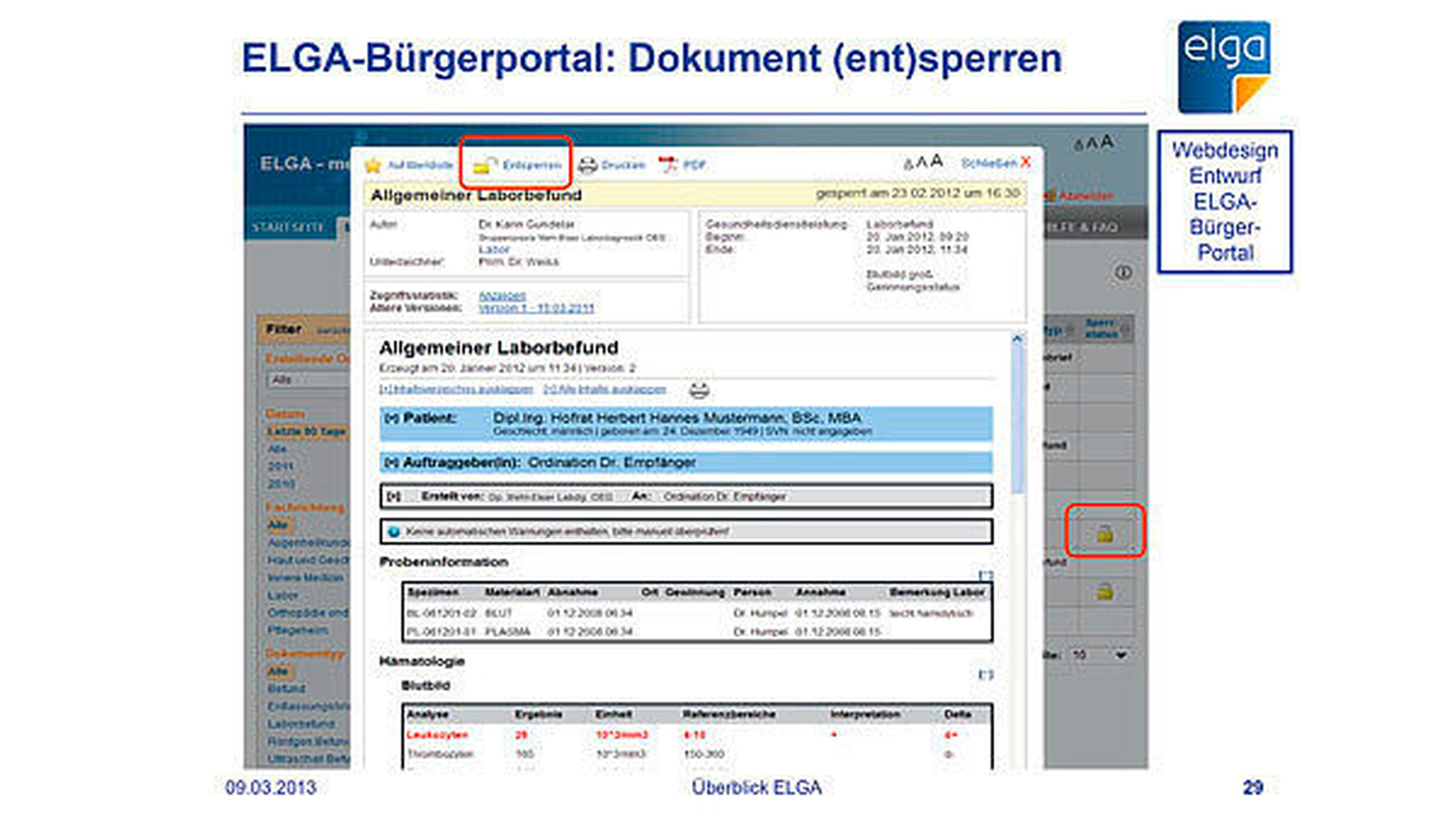Click the scroll-up arrow of report scrollbar
Screen dimensions: 1456x820
click(1017, 338)
